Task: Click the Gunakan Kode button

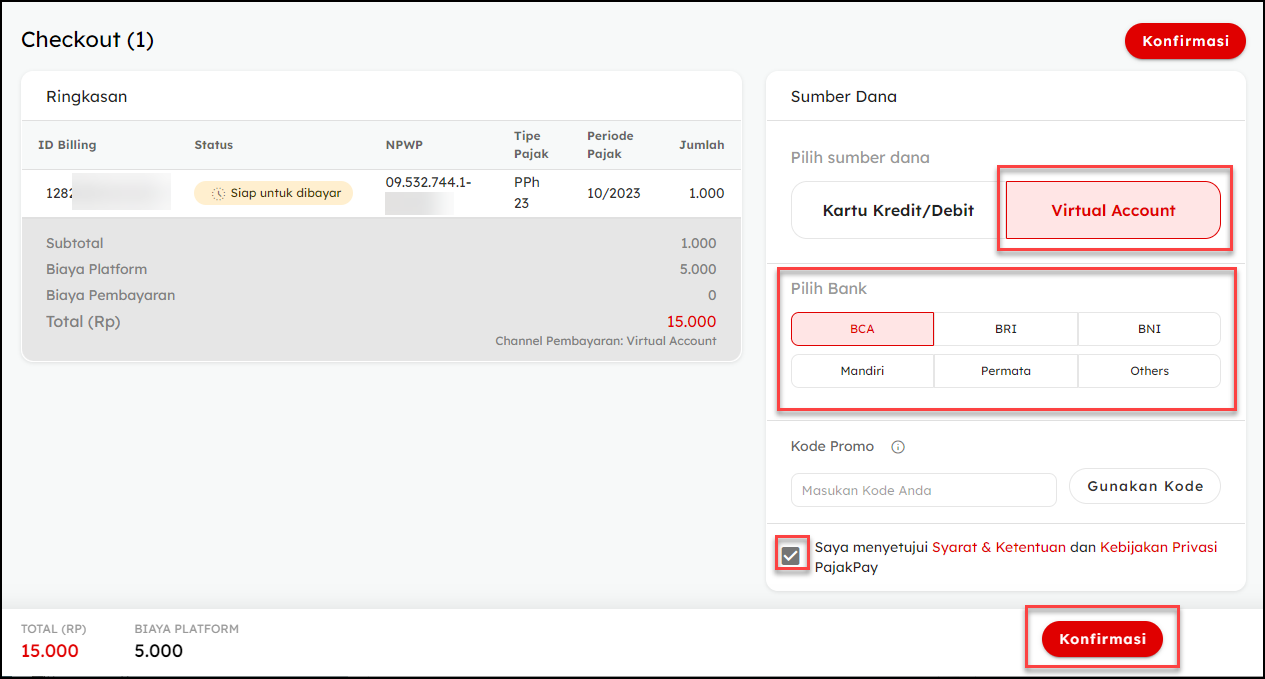Action: (x=1145, y=486)
